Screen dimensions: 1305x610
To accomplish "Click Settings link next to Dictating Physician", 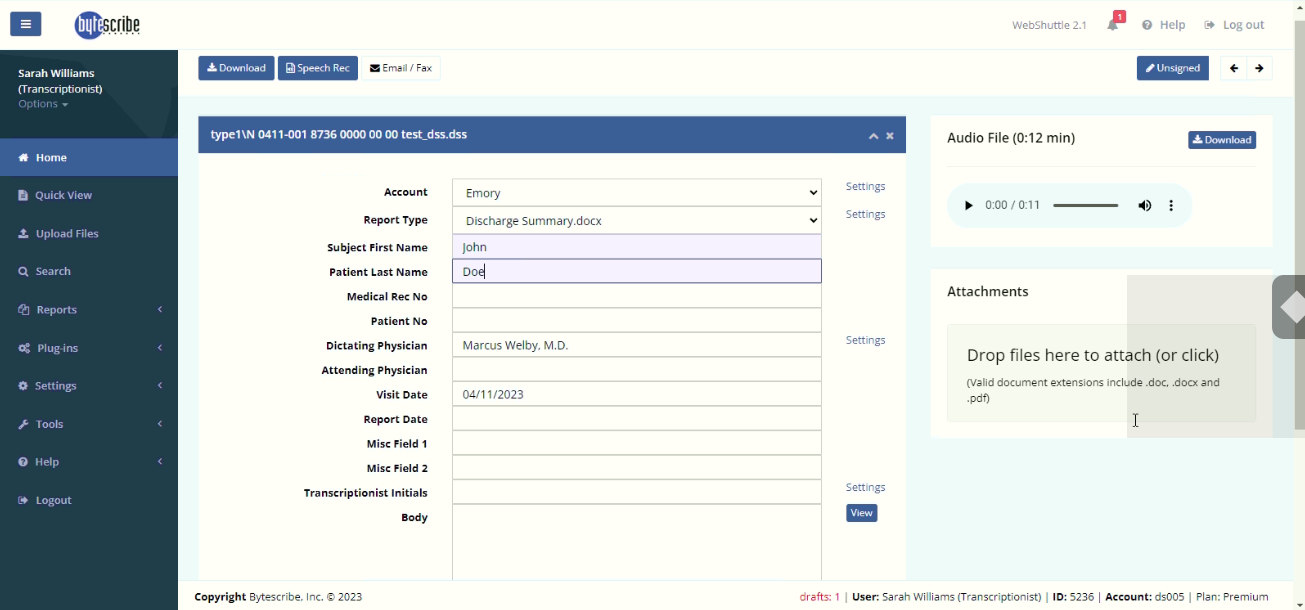I will coord(865,340).
